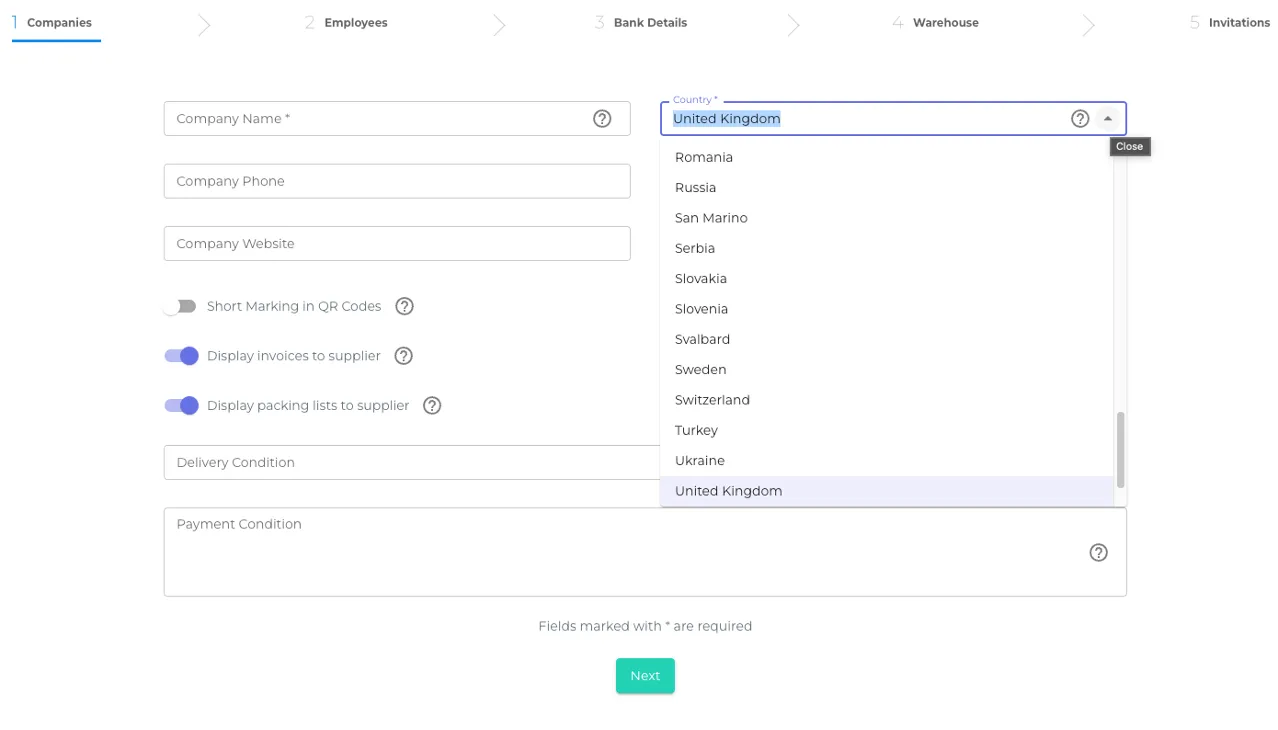This screenshot has height=730, width=1278.
Task: Switch to the Warehouse step
Action: (x=945, y=23)
